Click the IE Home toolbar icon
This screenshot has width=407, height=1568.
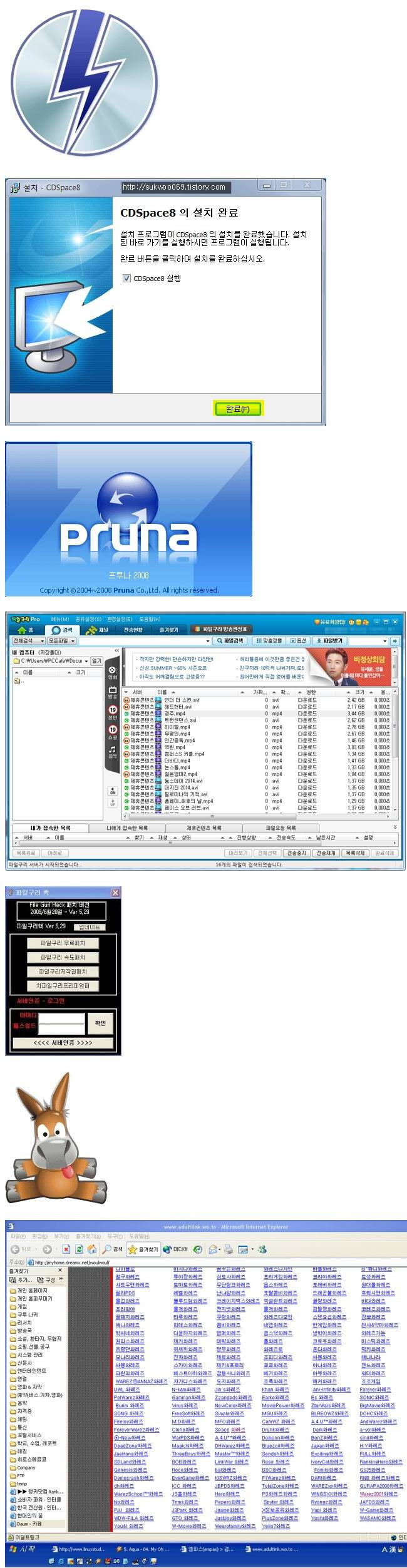click(92, 1249)
